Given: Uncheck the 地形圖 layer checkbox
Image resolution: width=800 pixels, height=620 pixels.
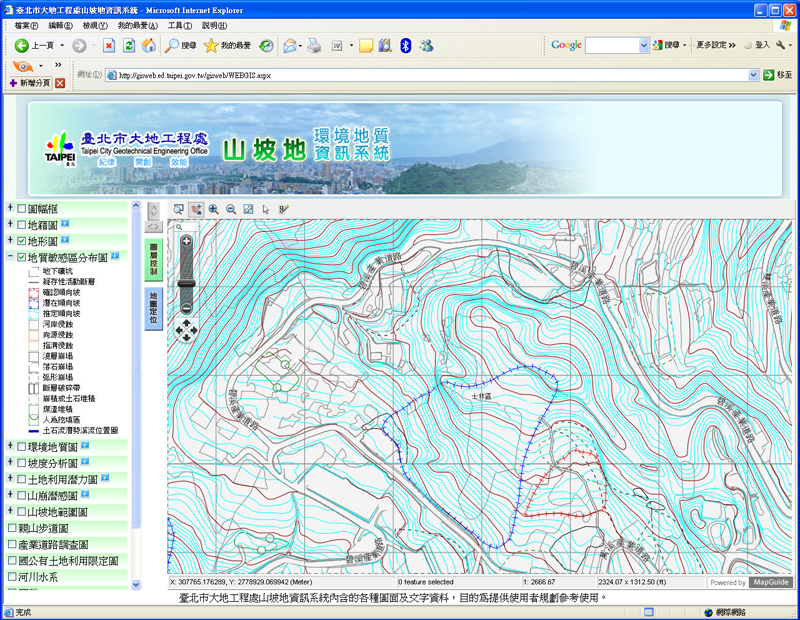Looking at the screenshot, I should (22, 241).
